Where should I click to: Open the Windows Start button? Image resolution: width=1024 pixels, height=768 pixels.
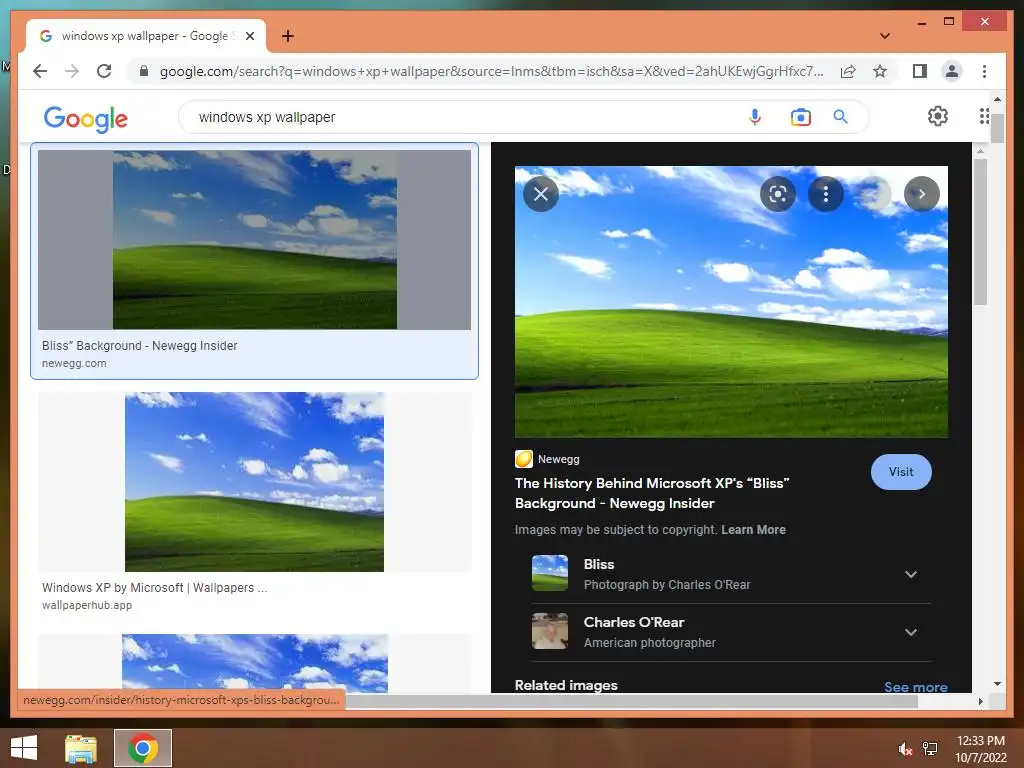coord(24,748)
